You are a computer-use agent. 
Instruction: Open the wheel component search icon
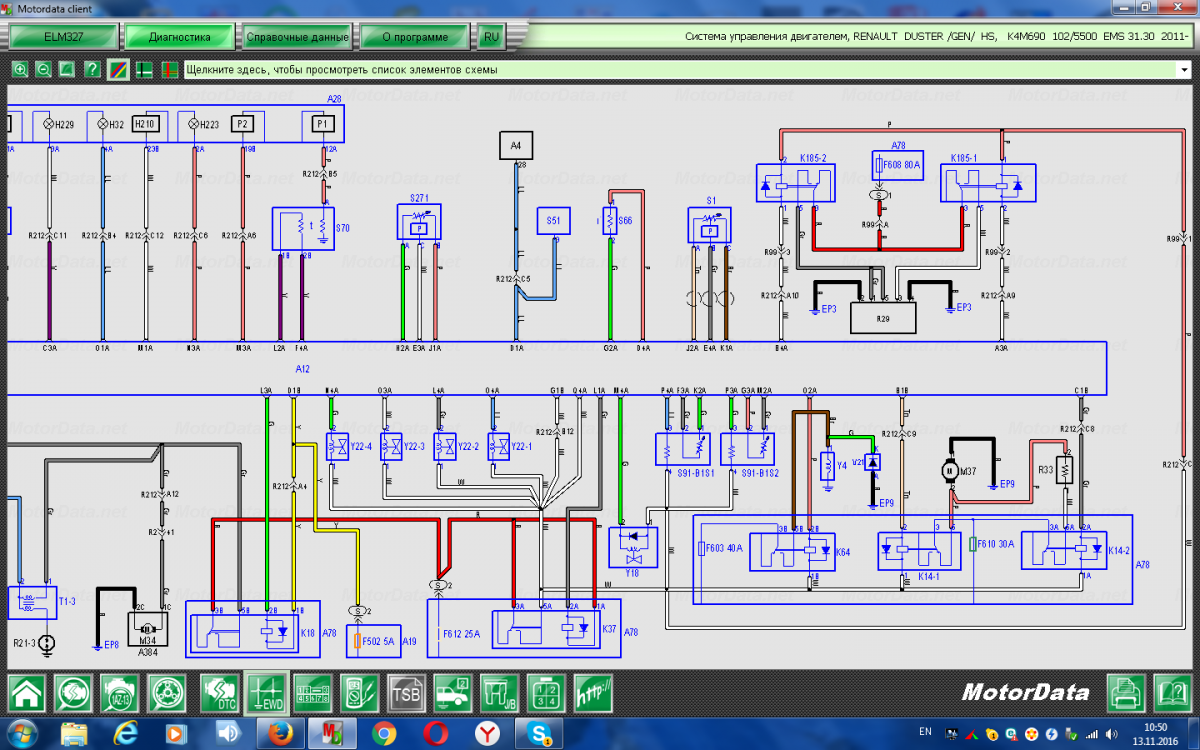(167, 691)
